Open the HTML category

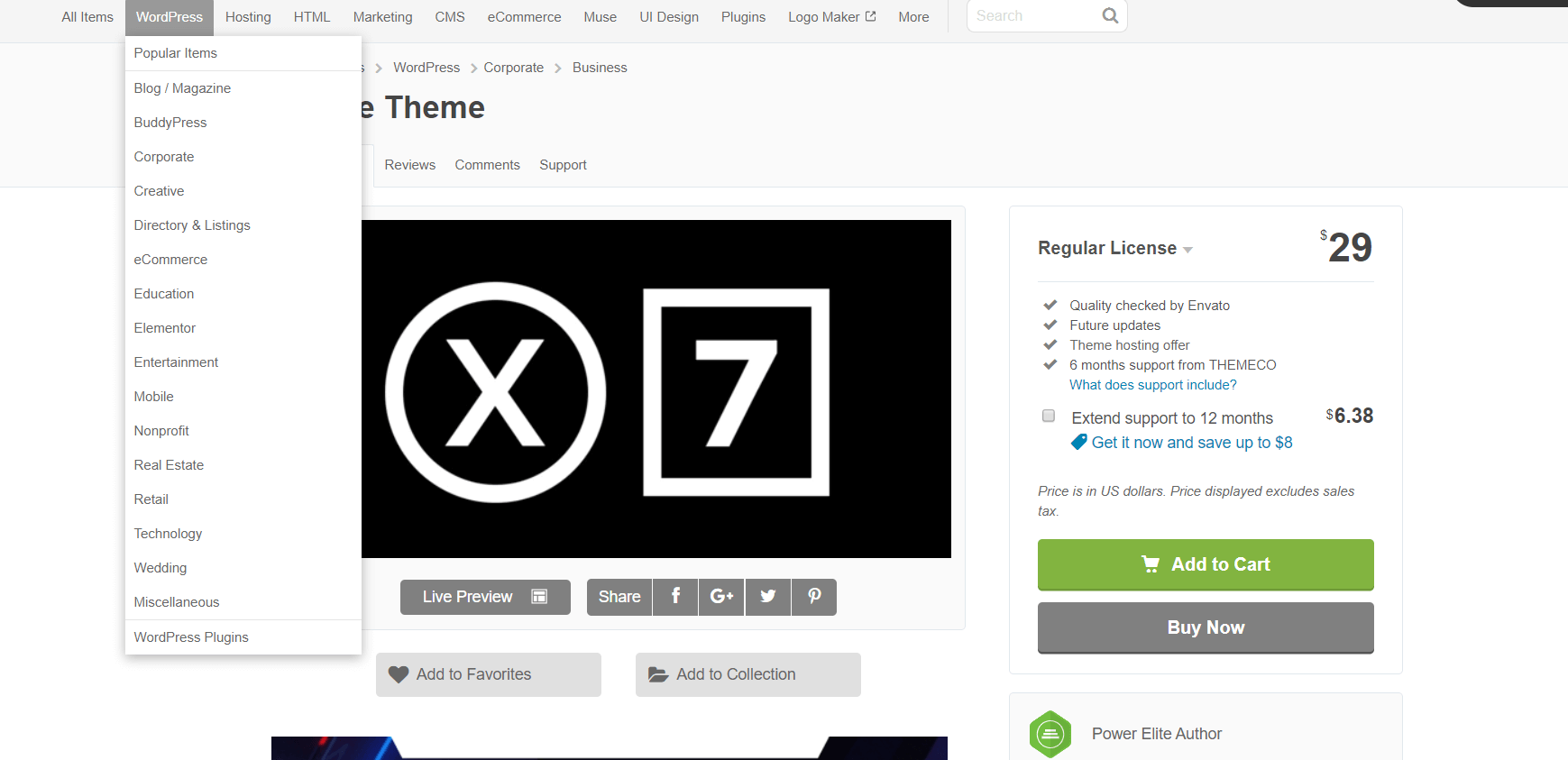pos(312,17)
